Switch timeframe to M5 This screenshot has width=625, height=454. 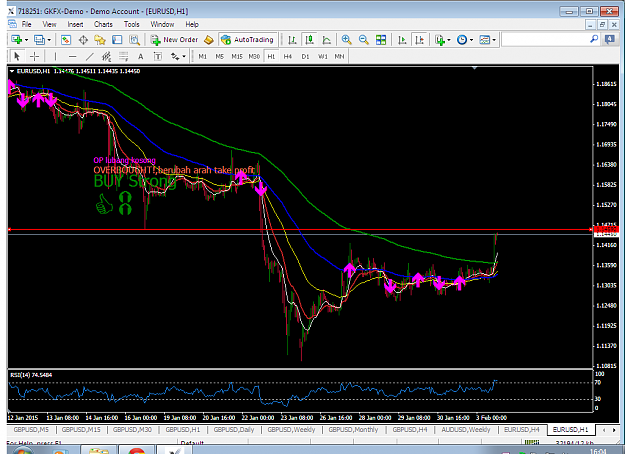pyautogui.click(x=220, y=57)
